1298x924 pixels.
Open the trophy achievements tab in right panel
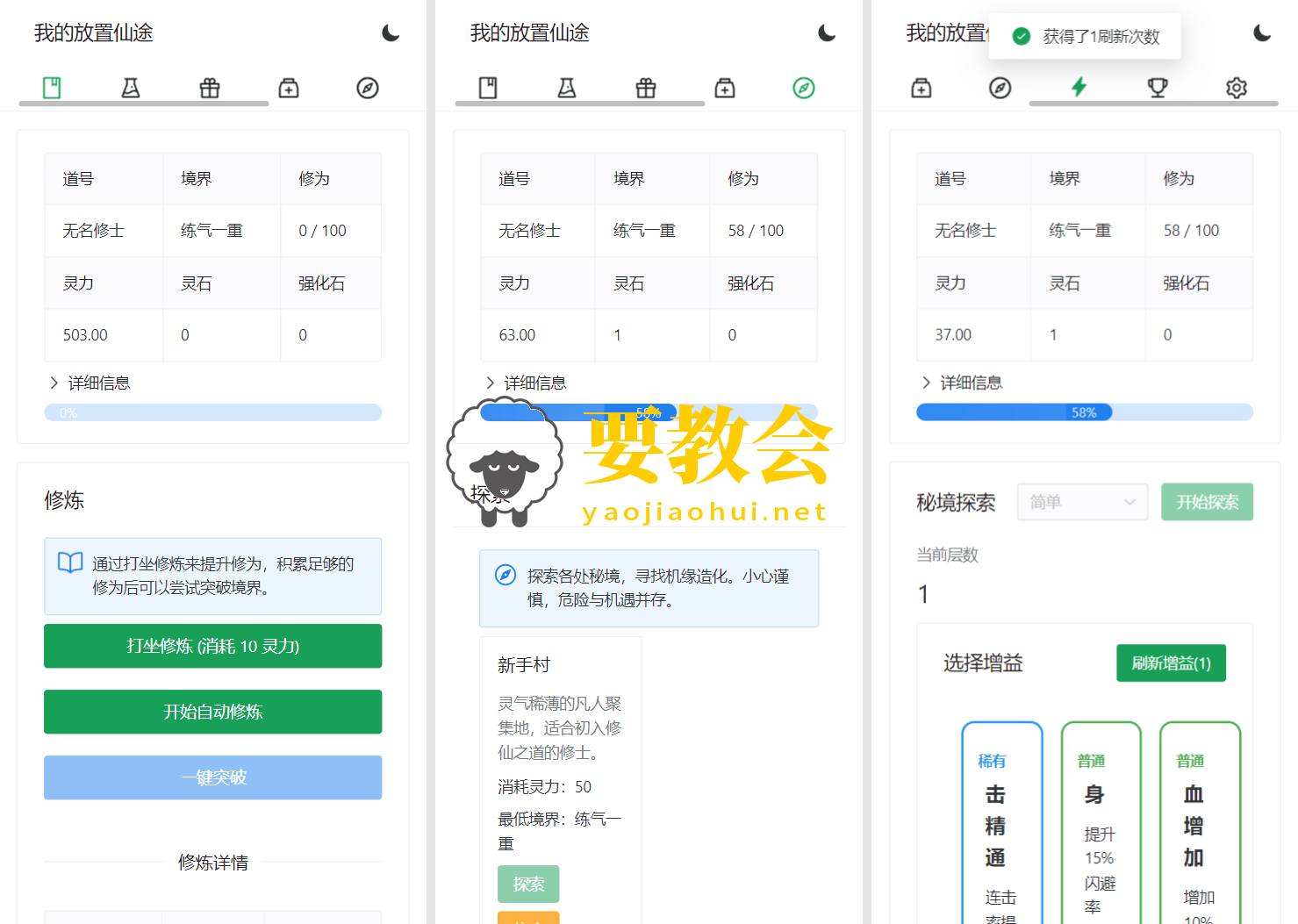click(x=1158, y=88)
